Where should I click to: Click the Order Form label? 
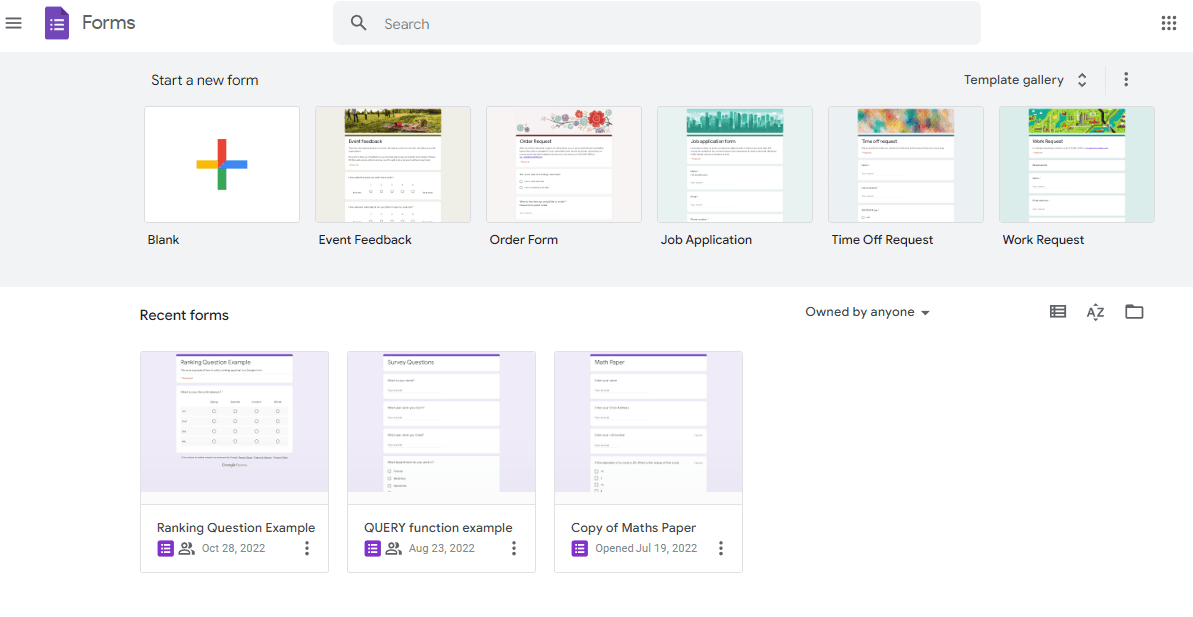click(x=523, y=240)
